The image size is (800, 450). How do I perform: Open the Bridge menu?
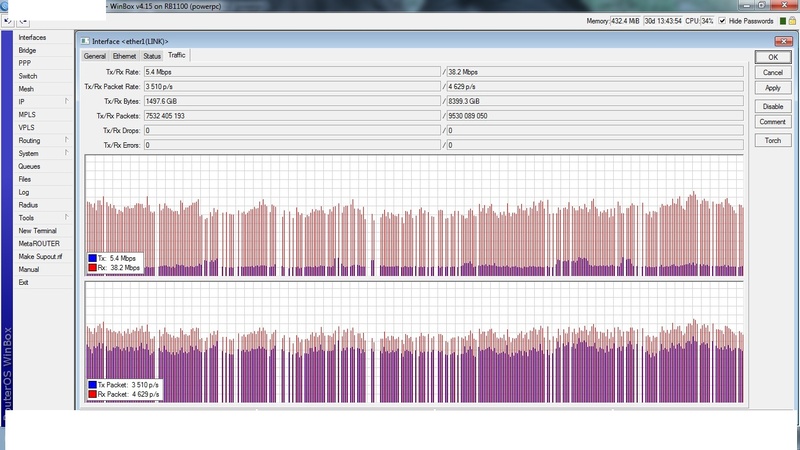pyautogui.click(x=27, y=50)
